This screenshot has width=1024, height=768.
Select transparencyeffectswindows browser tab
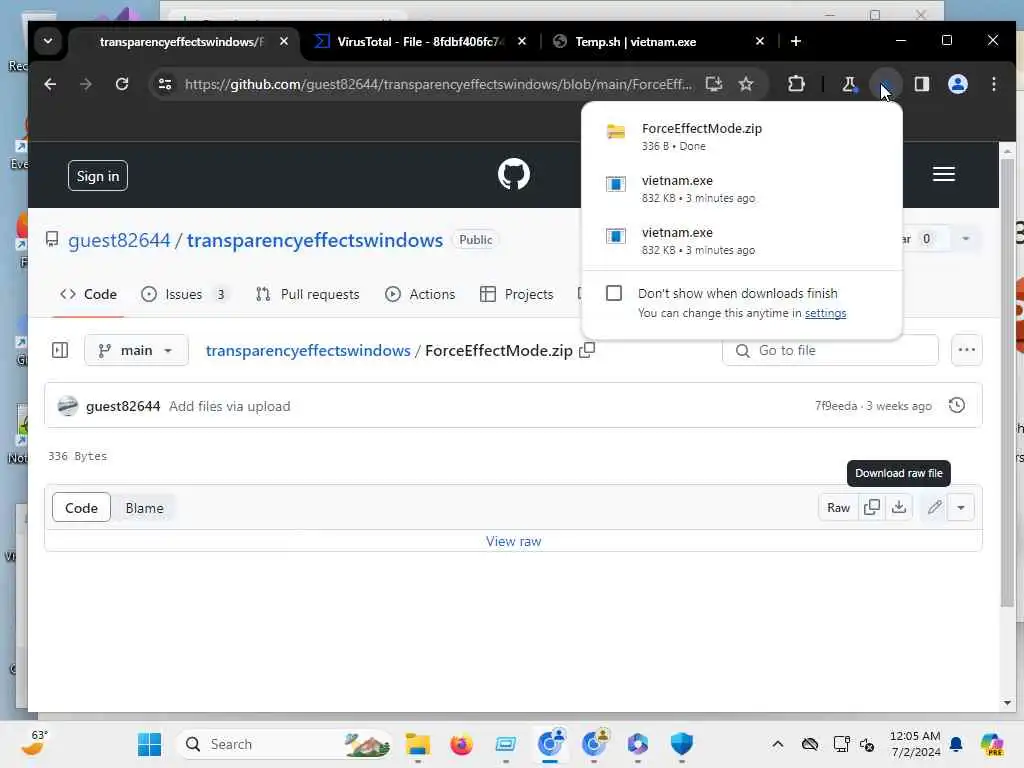point(182,42)
